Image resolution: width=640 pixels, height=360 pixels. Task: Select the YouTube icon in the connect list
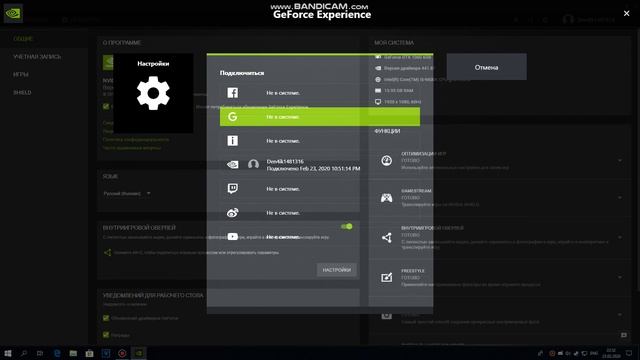[x=233, y=237]
